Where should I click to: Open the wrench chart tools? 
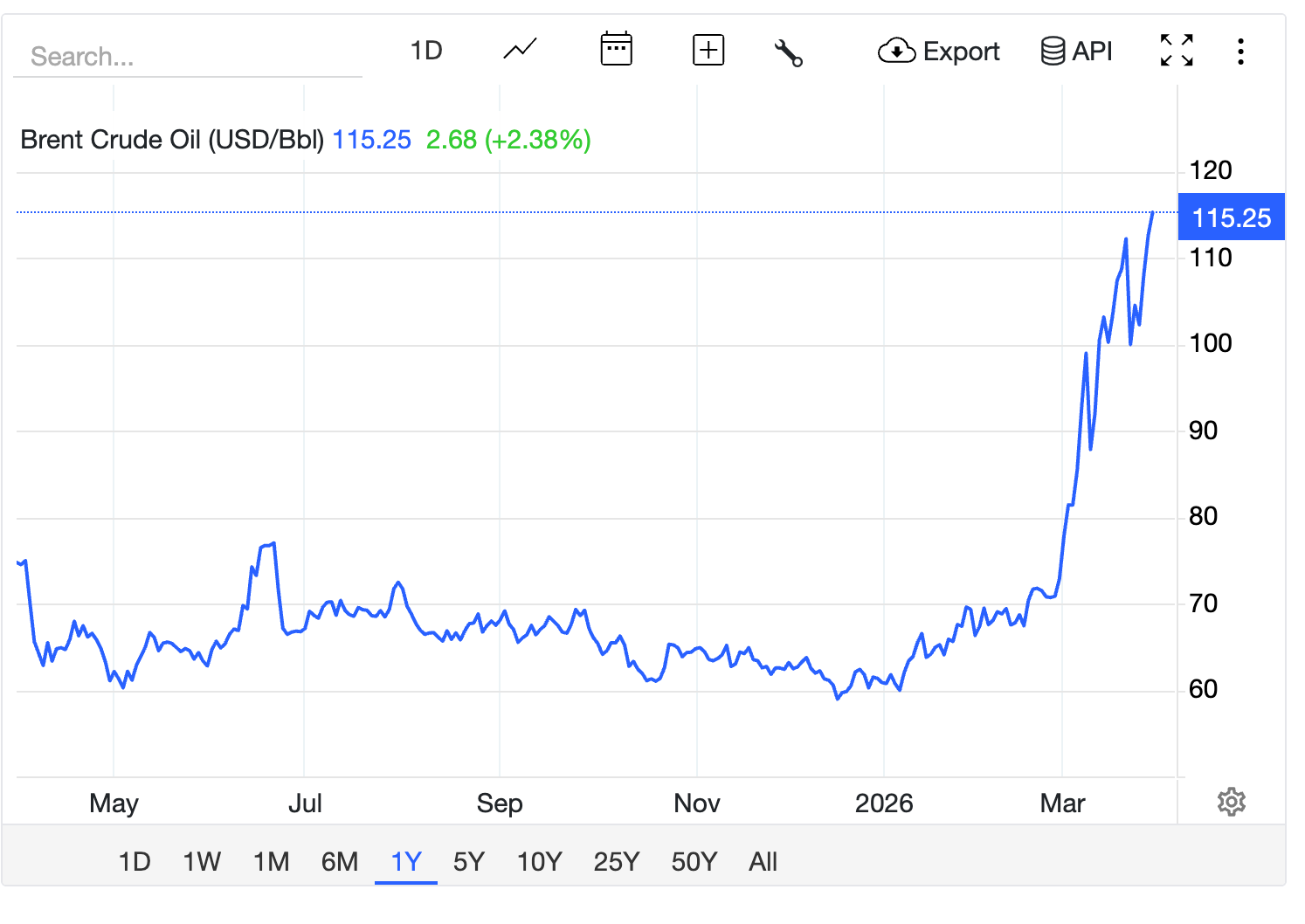point(788,52)
